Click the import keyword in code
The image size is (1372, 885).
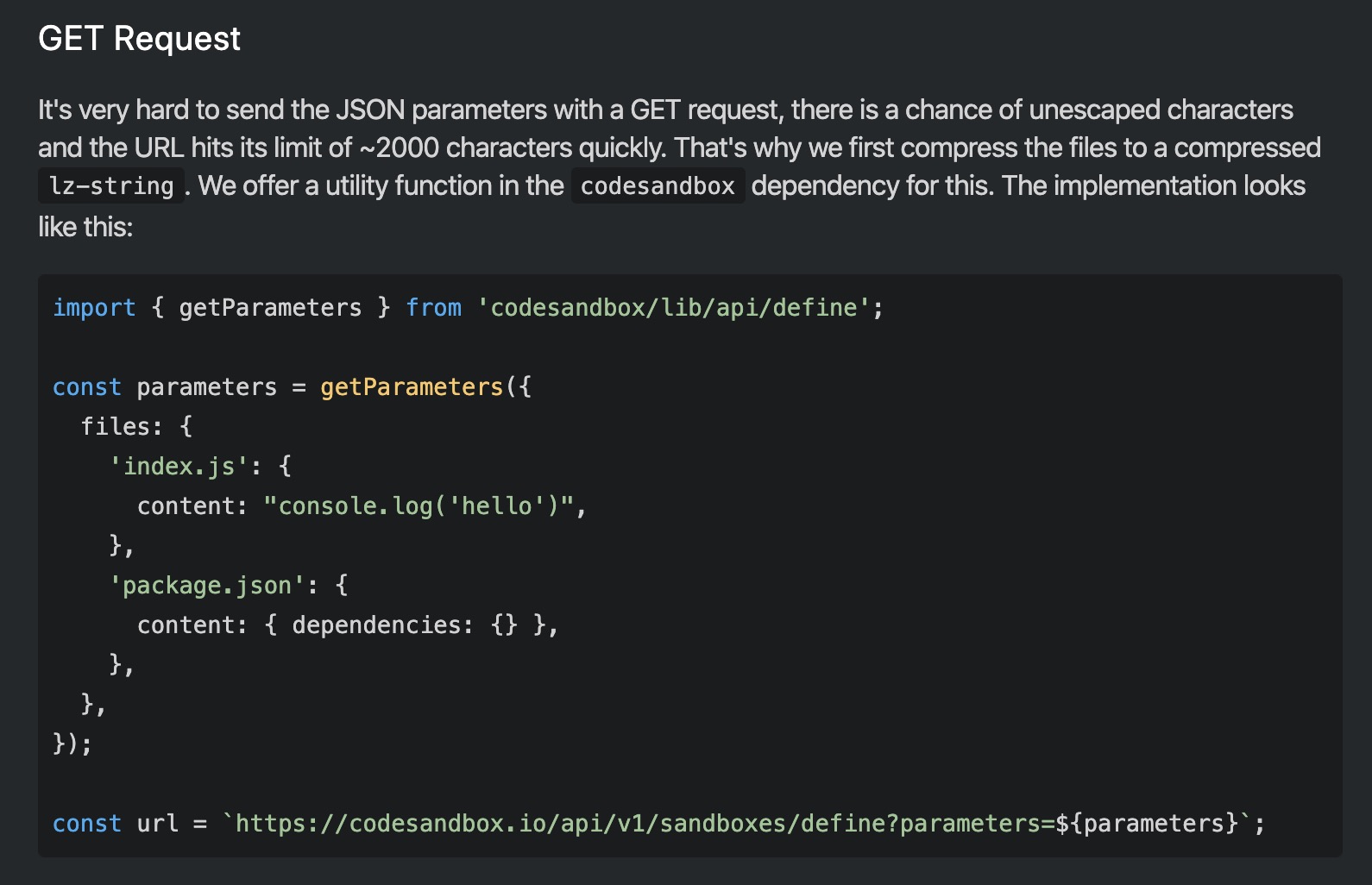[x=94, y=308]
